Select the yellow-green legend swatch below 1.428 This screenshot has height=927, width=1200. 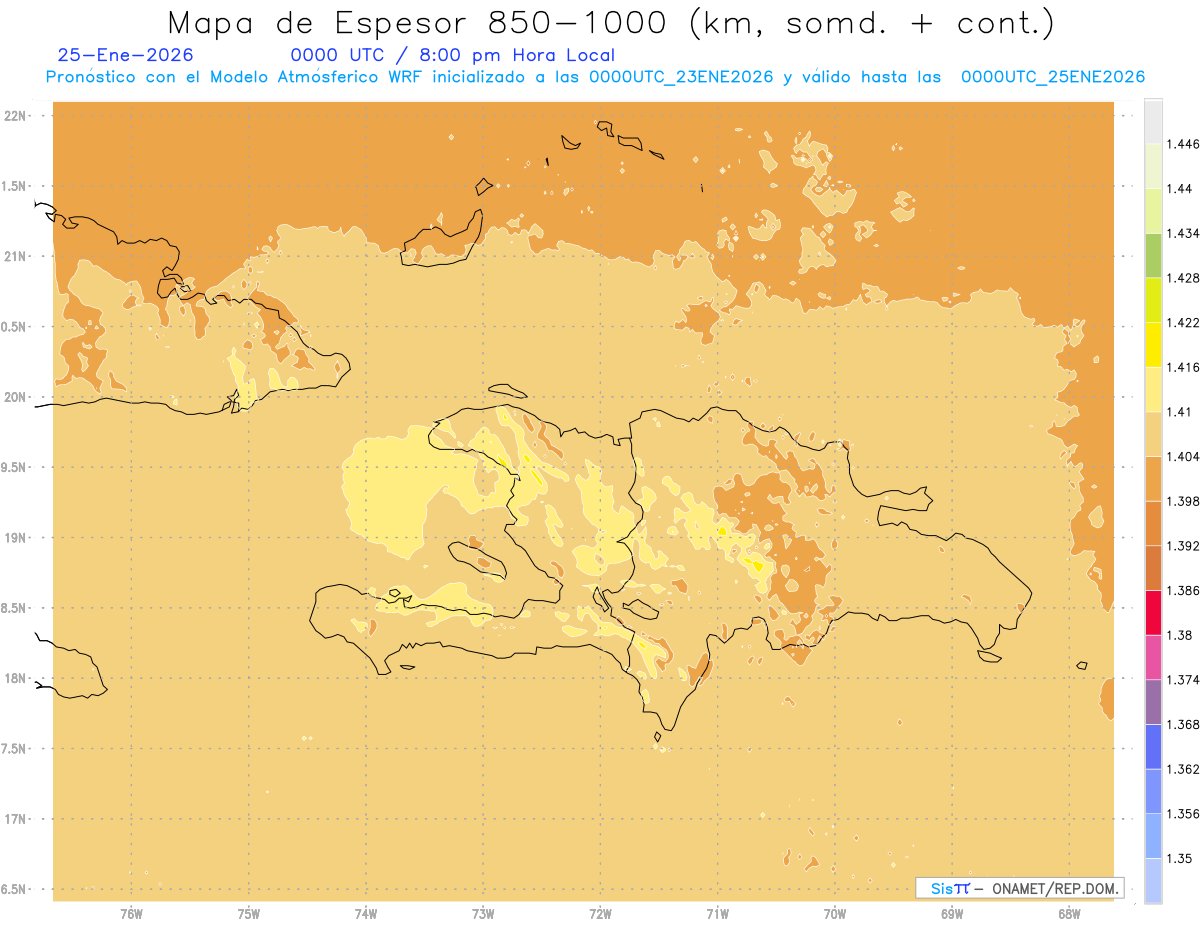coord(1153,300)
